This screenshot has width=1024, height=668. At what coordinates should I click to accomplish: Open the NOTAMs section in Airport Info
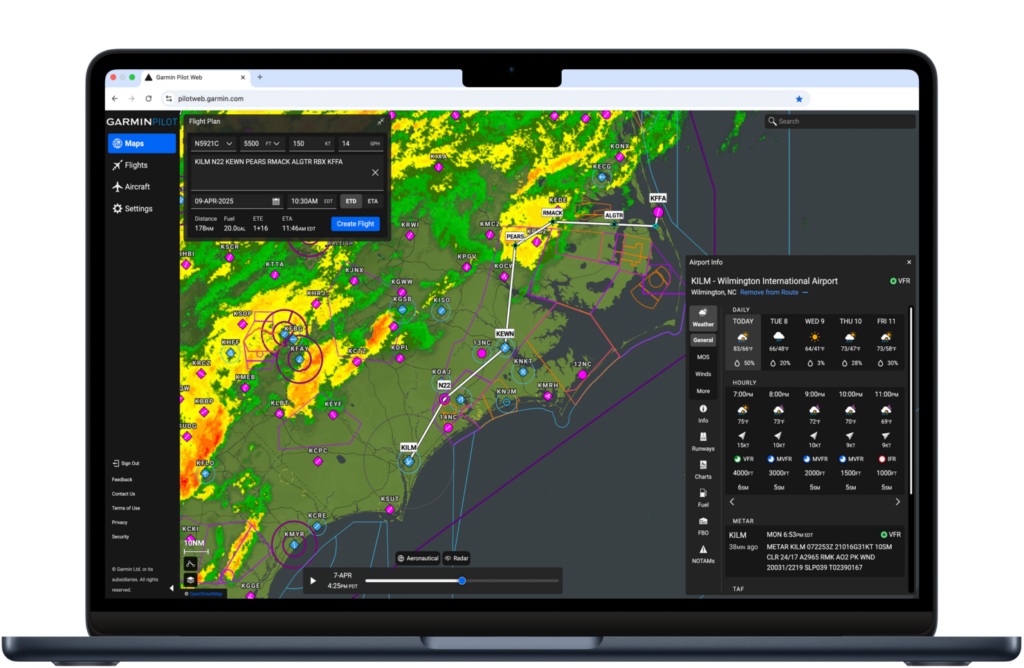pos(703,554)
